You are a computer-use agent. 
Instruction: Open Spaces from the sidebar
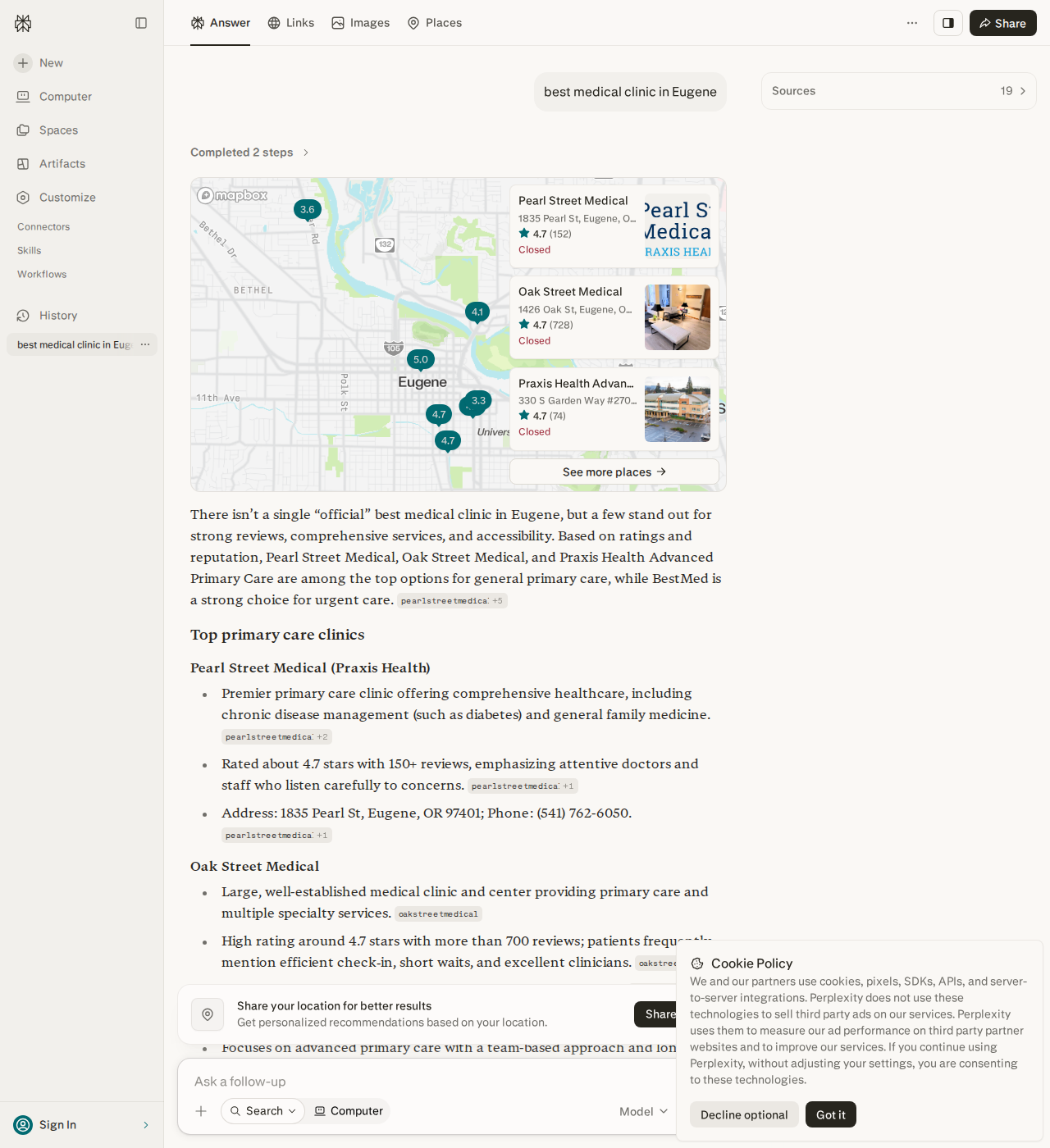pos(58,130)
